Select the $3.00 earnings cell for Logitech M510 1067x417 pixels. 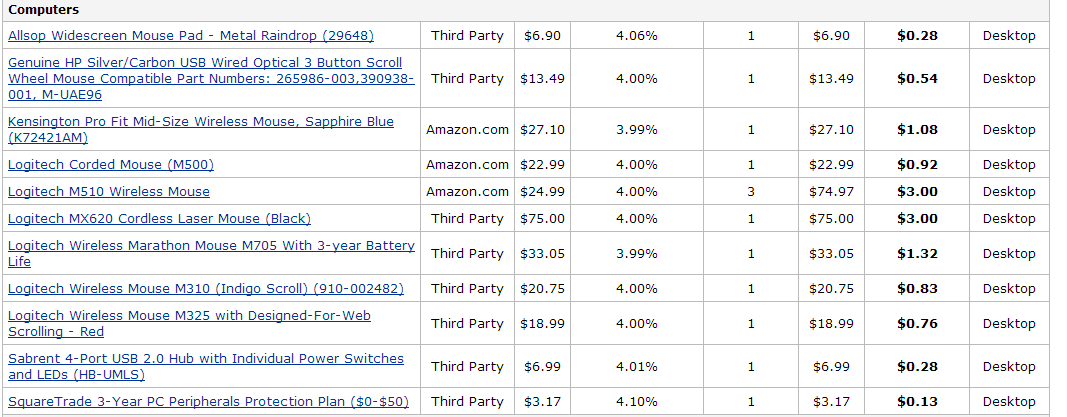pyautogui.click(x=917, y=192)
